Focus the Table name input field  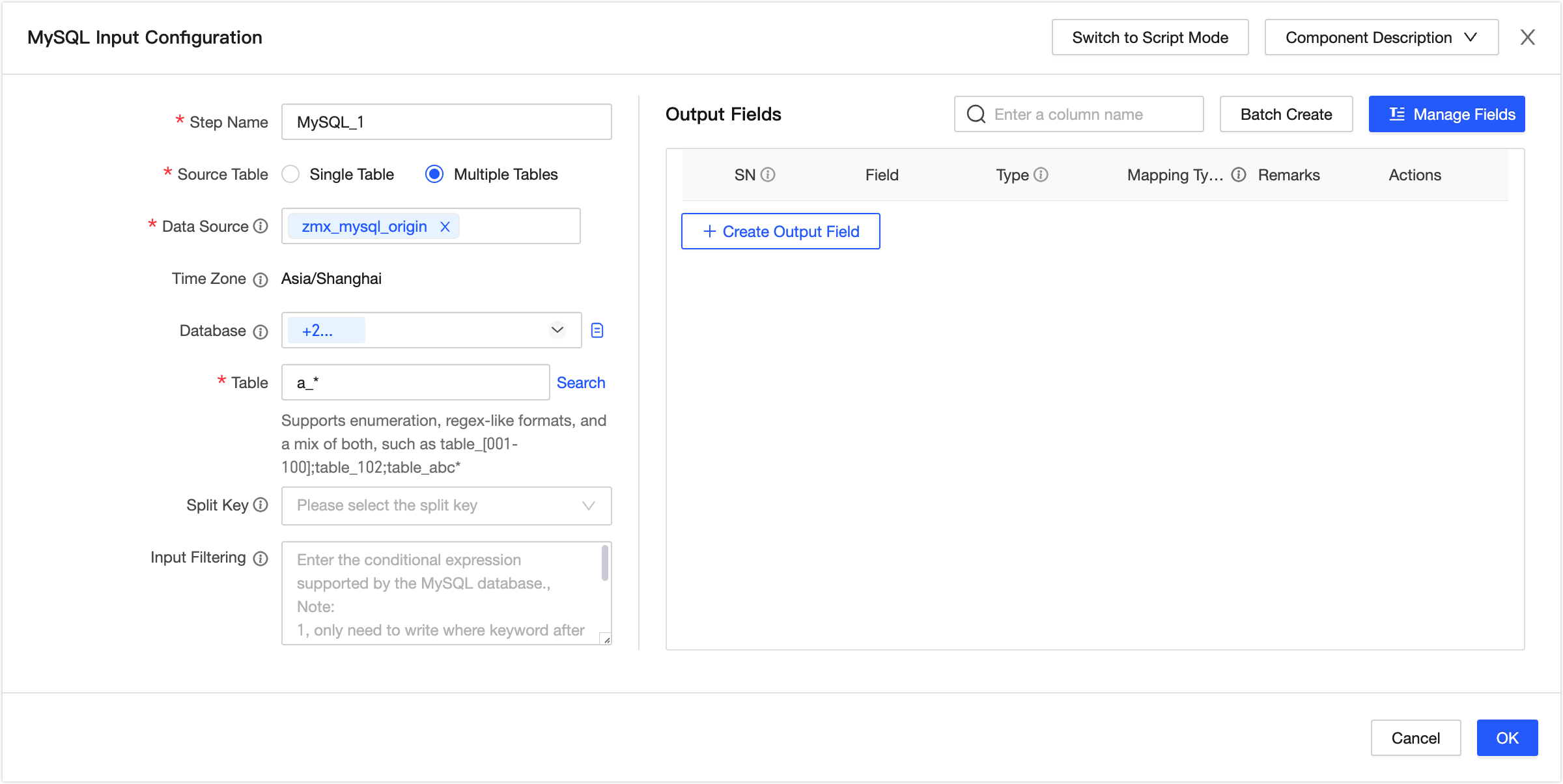point(415,382)
